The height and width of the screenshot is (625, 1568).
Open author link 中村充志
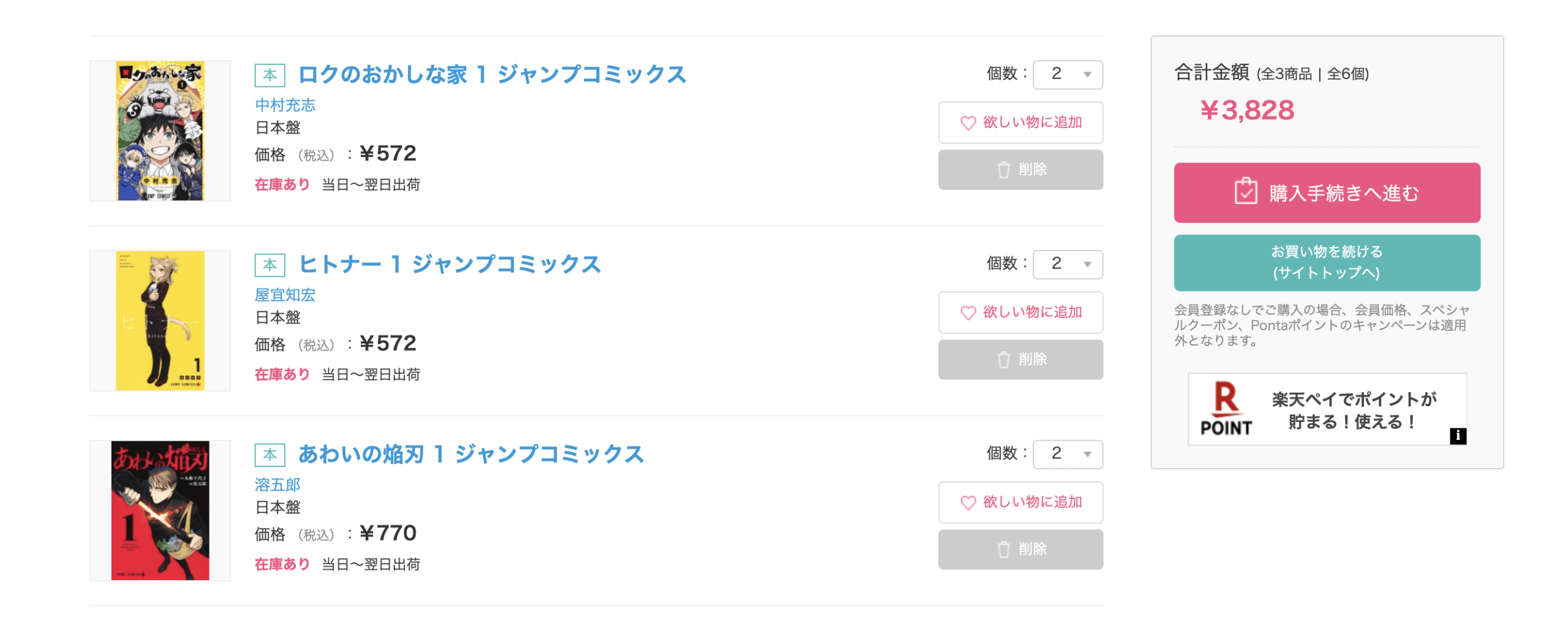click(285, 105)
